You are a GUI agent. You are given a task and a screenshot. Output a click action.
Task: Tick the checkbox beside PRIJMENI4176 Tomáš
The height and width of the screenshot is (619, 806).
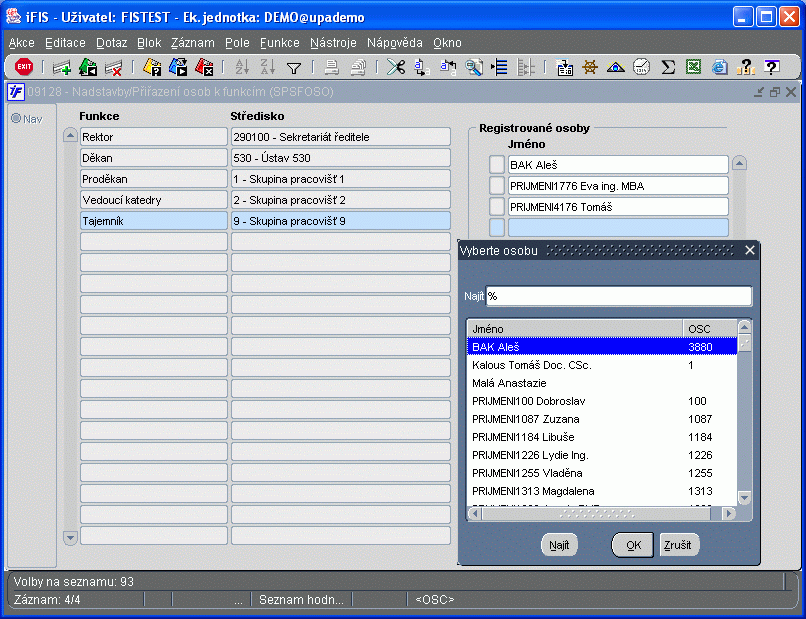tap(497, 207)
